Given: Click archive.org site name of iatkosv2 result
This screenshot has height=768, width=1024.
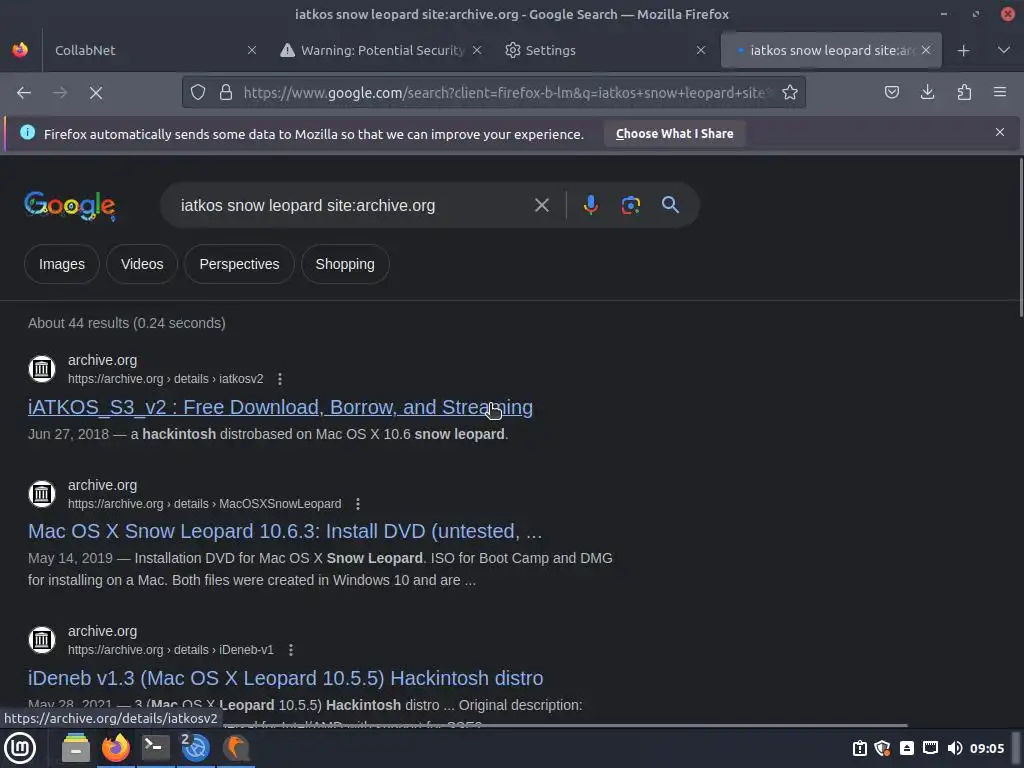Looking at the screenshot, I should (103, 360).
